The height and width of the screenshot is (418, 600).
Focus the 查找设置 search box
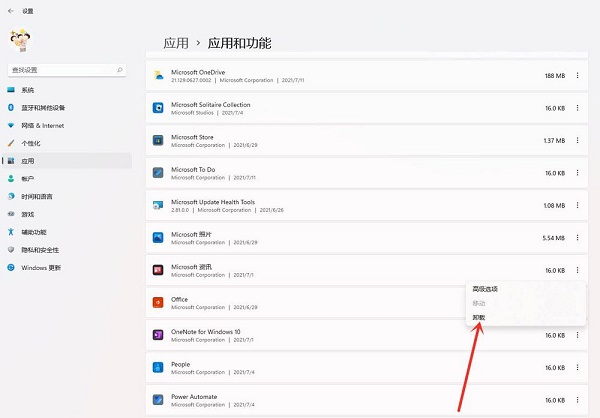coord(67,70)
